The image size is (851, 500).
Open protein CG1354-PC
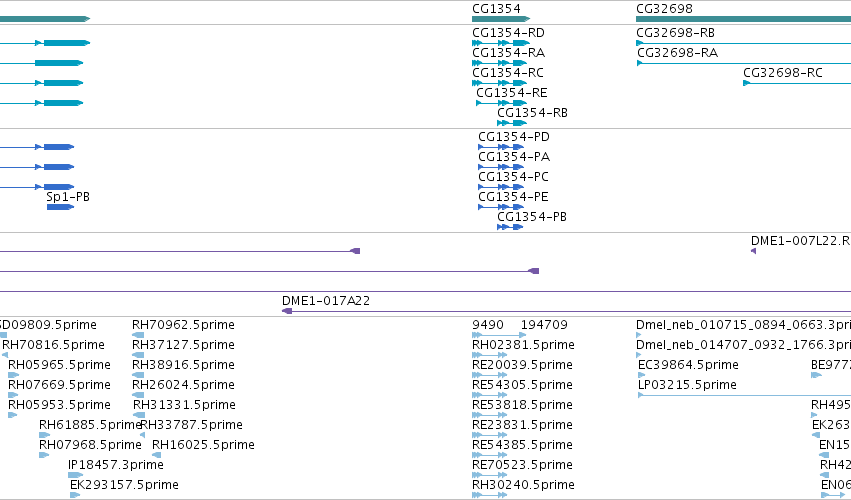[513, 178]
